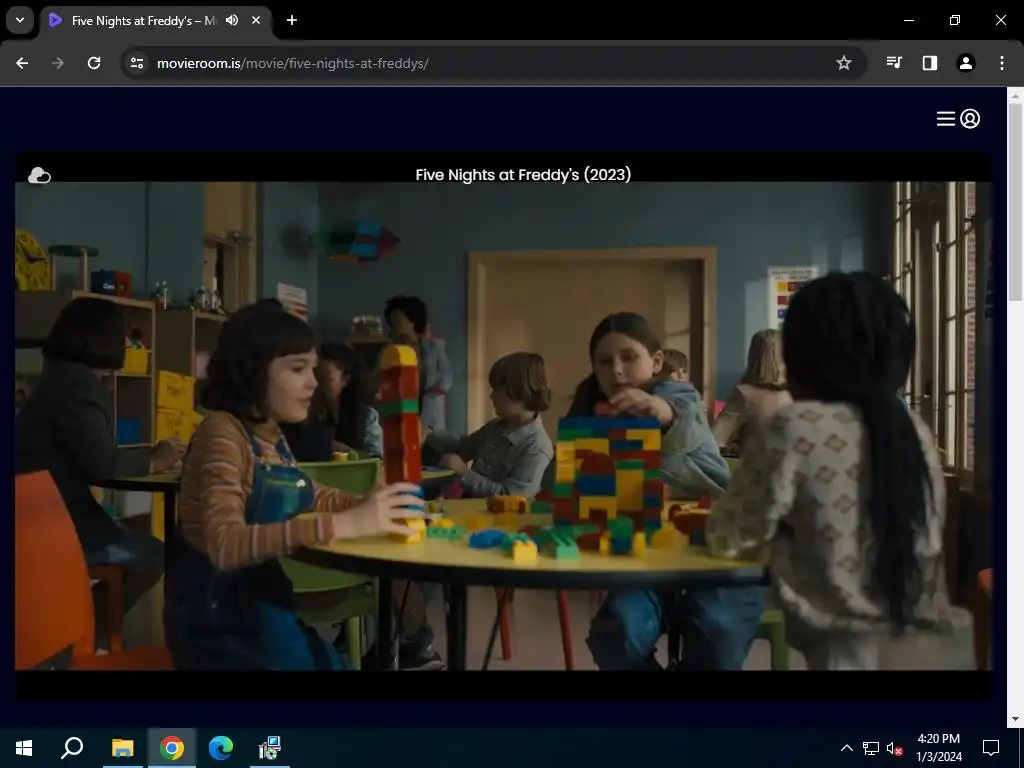
Task: Open network status tray icon
Action: 871,748
